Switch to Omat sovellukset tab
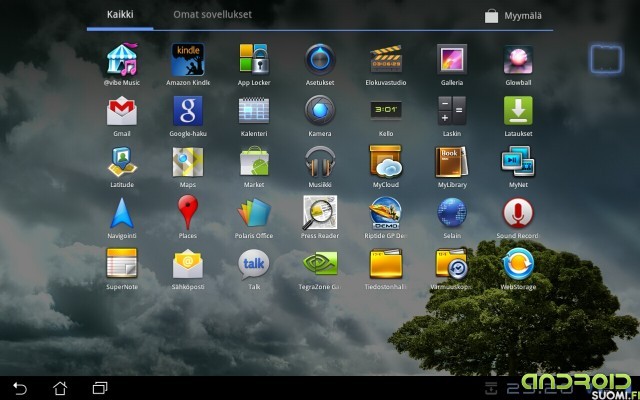Image resolution: width=640 pixels, height=400 pixels. point(213,15)
